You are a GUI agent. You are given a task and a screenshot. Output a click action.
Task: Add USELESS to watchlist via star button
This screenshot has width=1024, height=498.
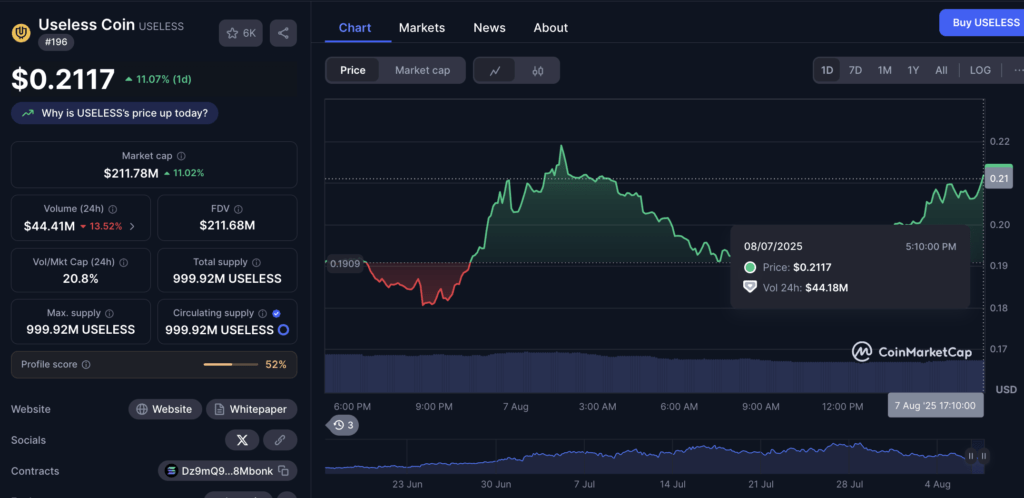pyautogui.click(x=241, y=33)
